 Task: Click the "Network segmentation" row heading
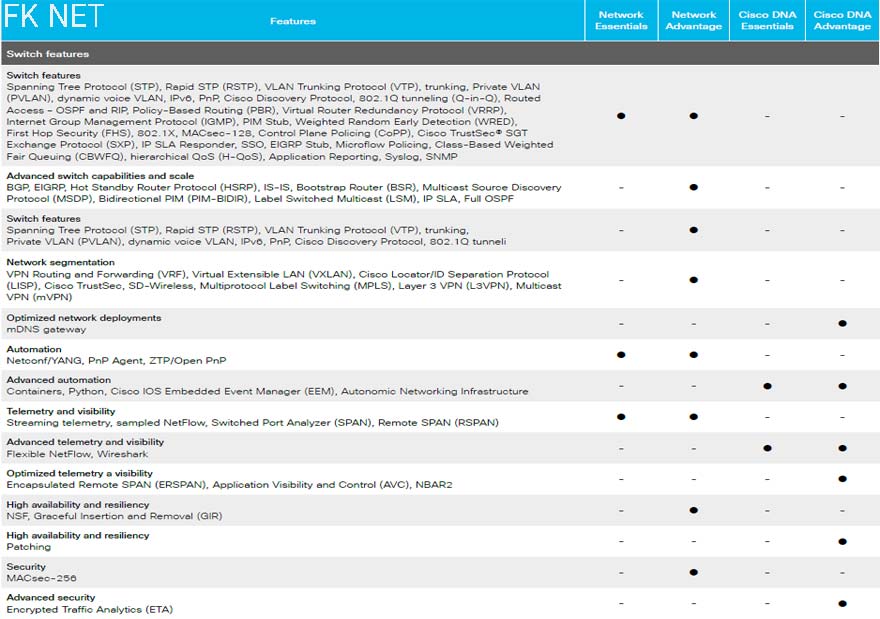(61, 262)
